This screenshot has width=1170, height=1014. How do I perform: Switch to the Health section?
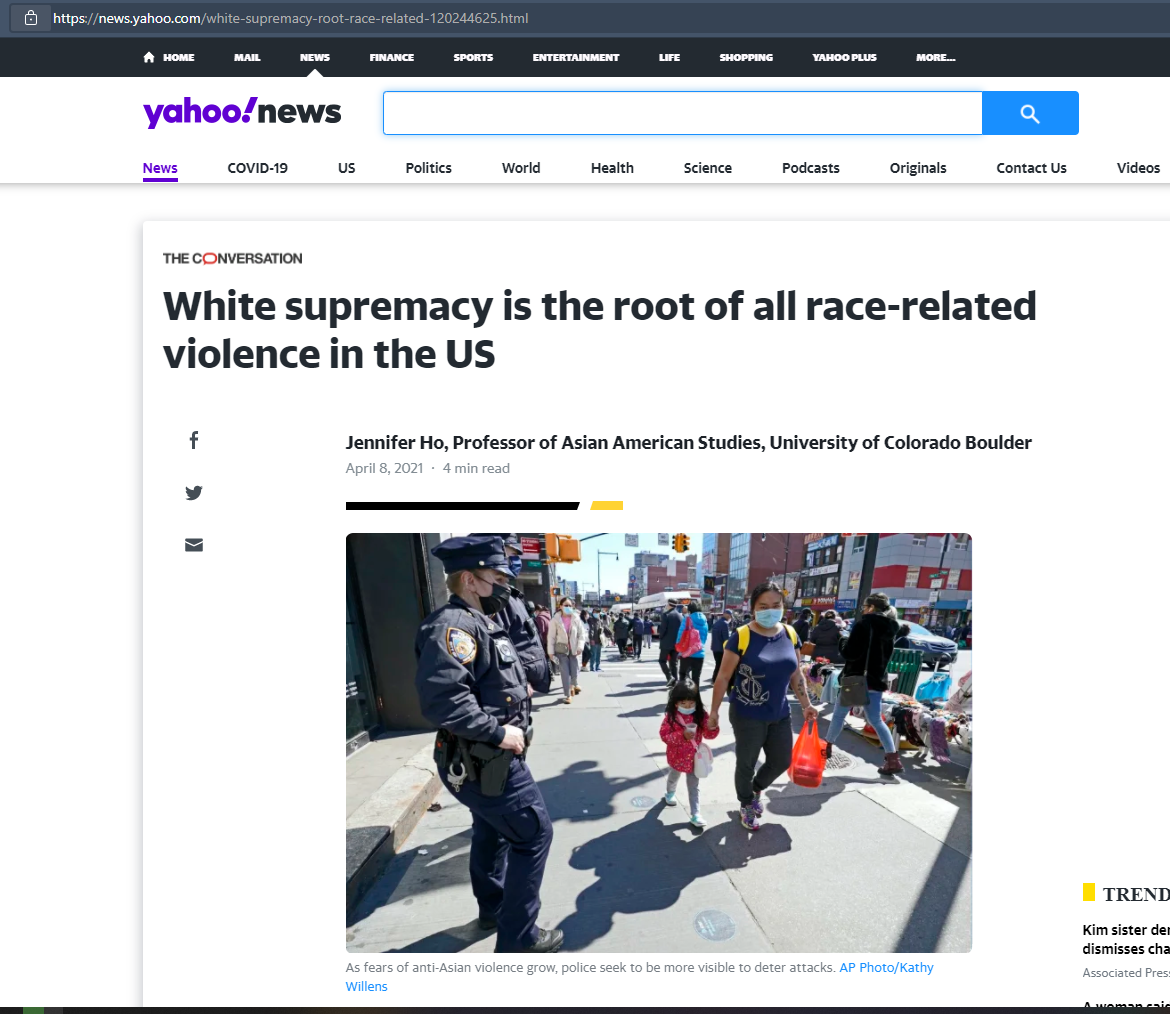(612, 168)
